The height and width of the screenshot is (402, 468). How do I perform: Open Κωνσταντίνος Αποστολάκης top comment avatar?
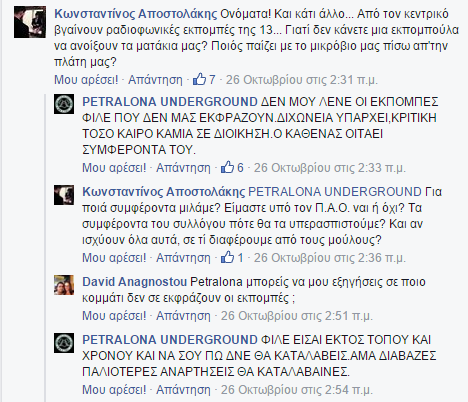30,22
